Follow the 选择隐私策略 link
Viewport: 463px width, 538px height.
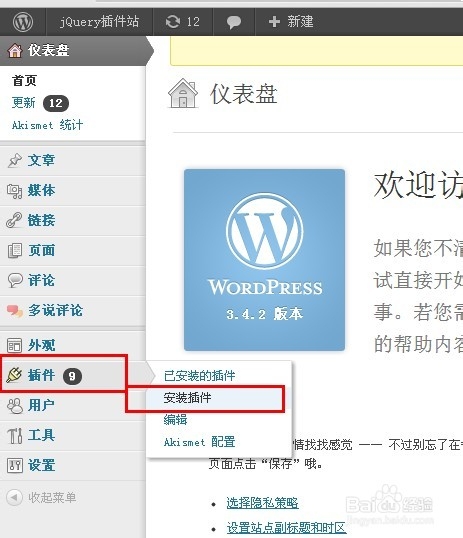262,503
